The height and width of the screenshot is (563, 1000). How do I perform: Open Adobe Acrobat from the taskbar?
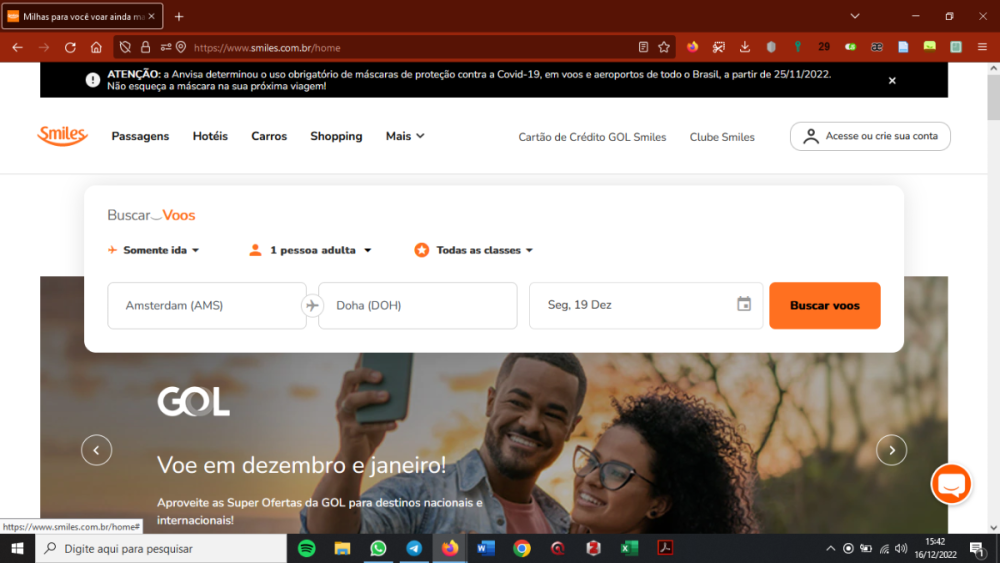(x=665, y=548)
